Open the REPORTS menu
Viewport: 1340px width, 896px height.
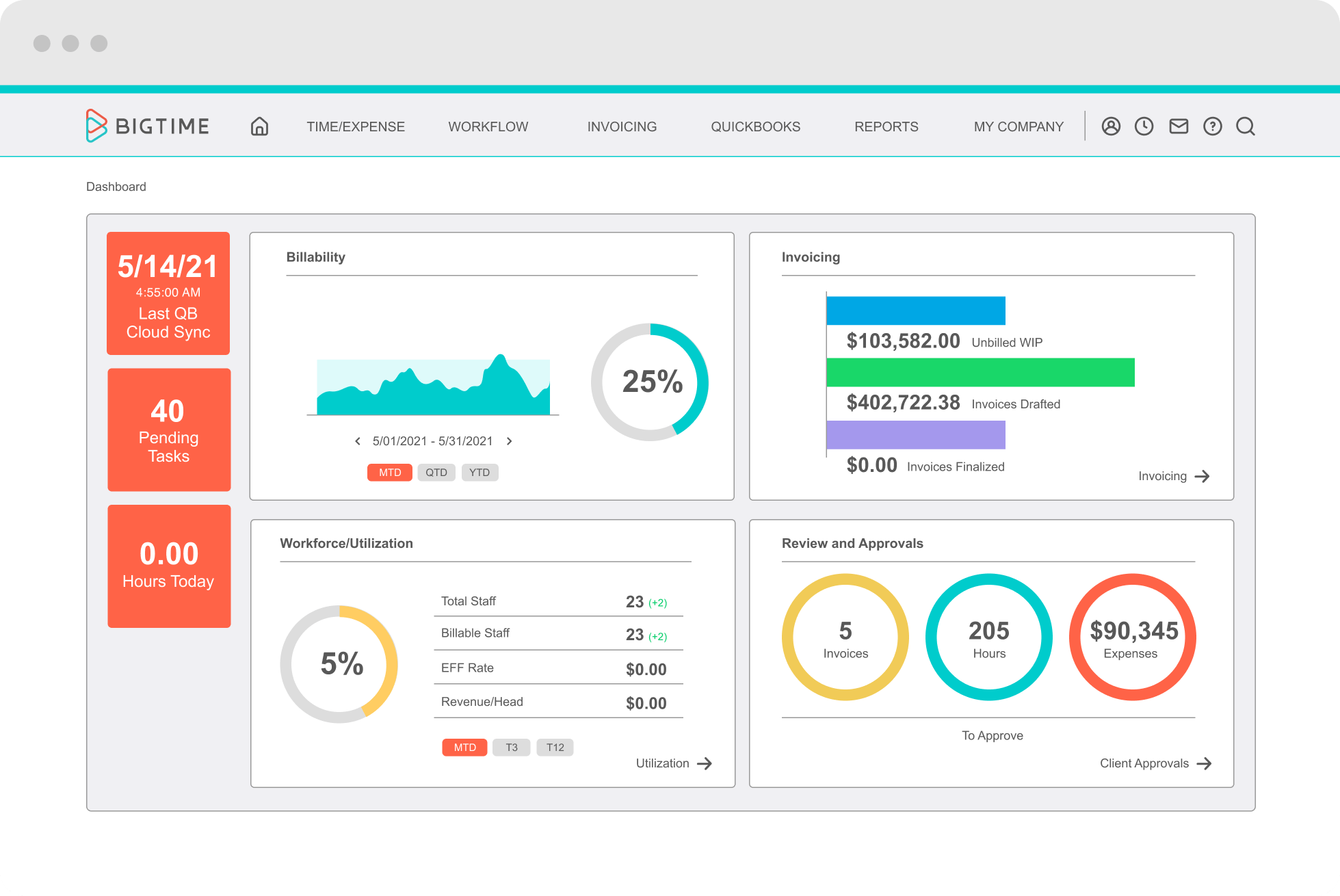coord(886,126)
